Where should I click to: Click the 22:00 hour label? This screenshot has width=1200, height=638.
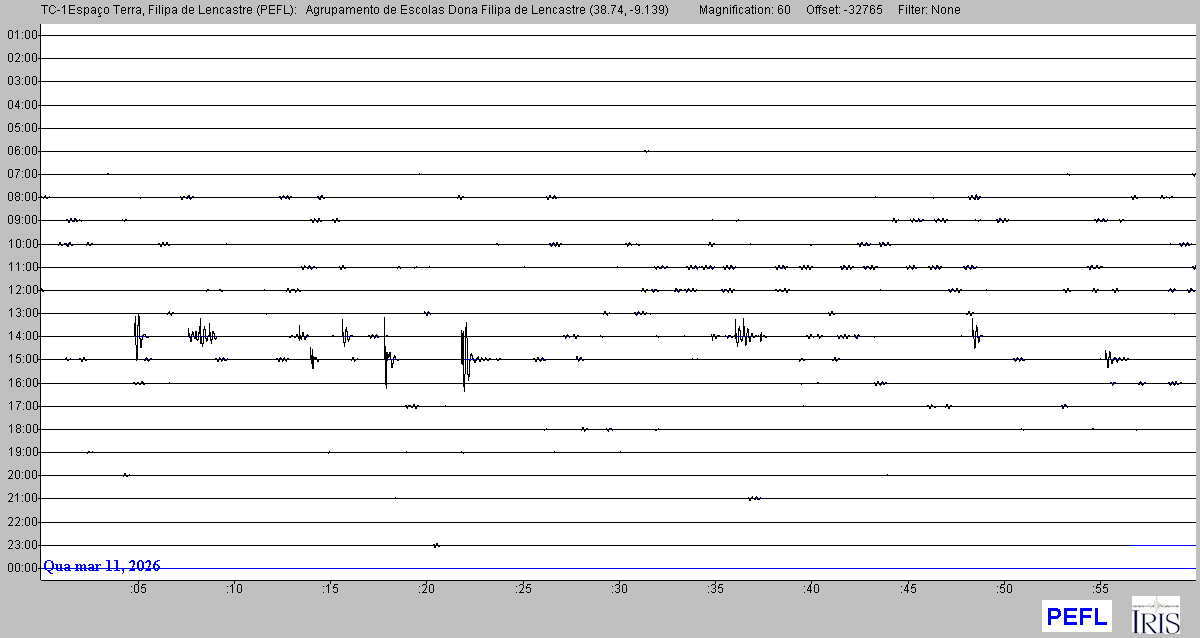[22, 522]
